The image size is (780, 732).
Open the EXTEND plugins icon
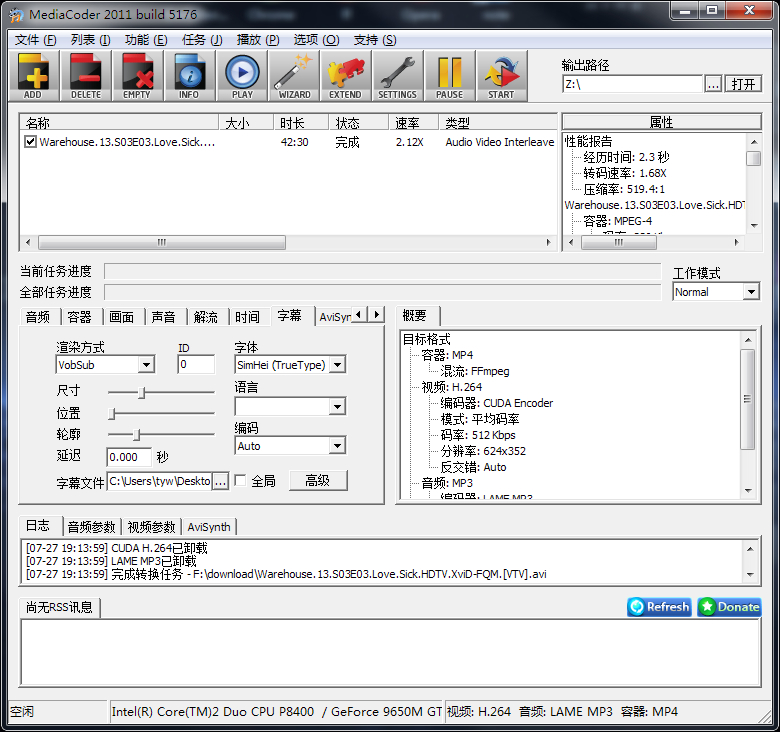[x=346, y=76]
